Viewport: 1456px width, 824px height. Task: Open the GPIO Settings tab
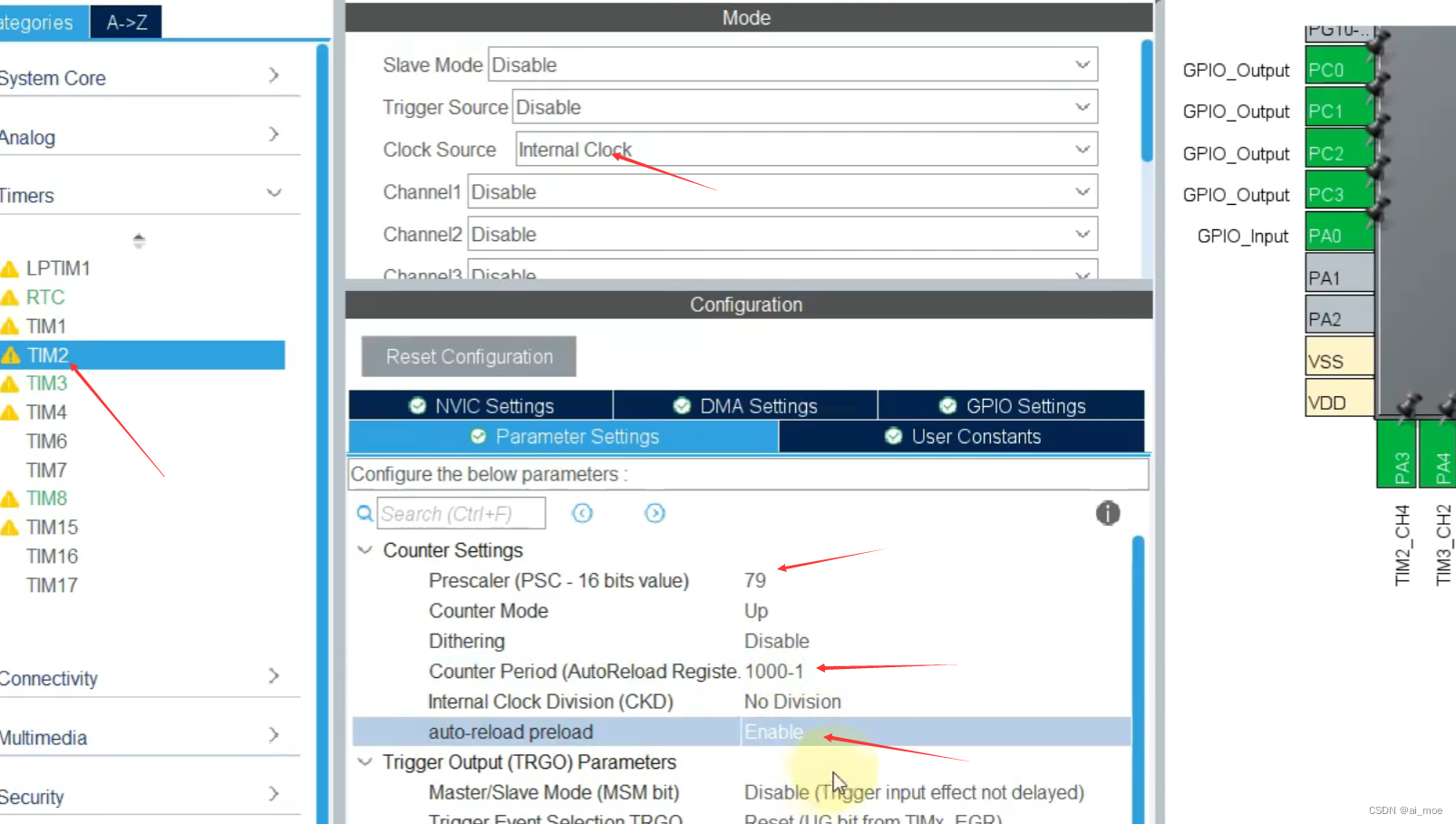click(1012, 406)
